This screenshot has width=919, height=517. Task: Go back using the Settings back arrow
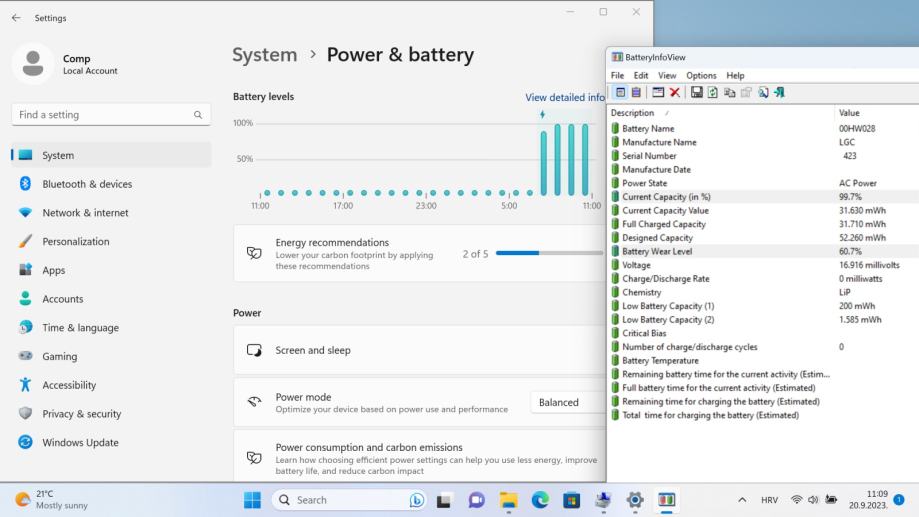pyautogui.click(x=16, y=18)
